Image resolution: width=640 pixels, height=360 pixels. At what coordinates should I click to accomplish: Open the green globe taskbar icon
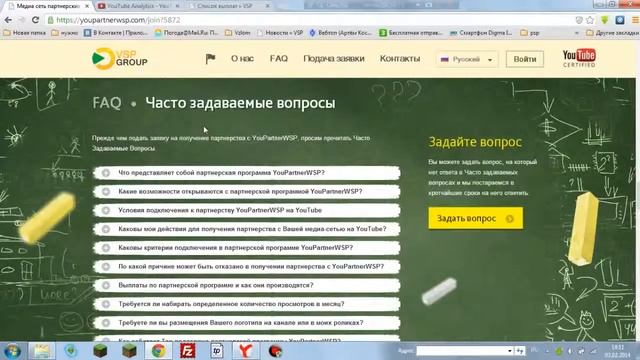(71, 351)
